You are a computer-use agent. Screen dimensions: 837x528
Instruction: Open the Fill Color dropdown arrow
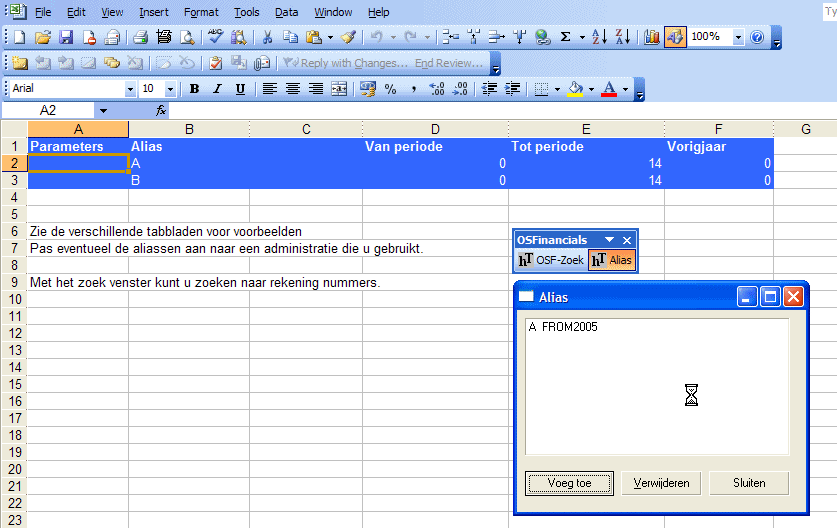click(591, 89)
